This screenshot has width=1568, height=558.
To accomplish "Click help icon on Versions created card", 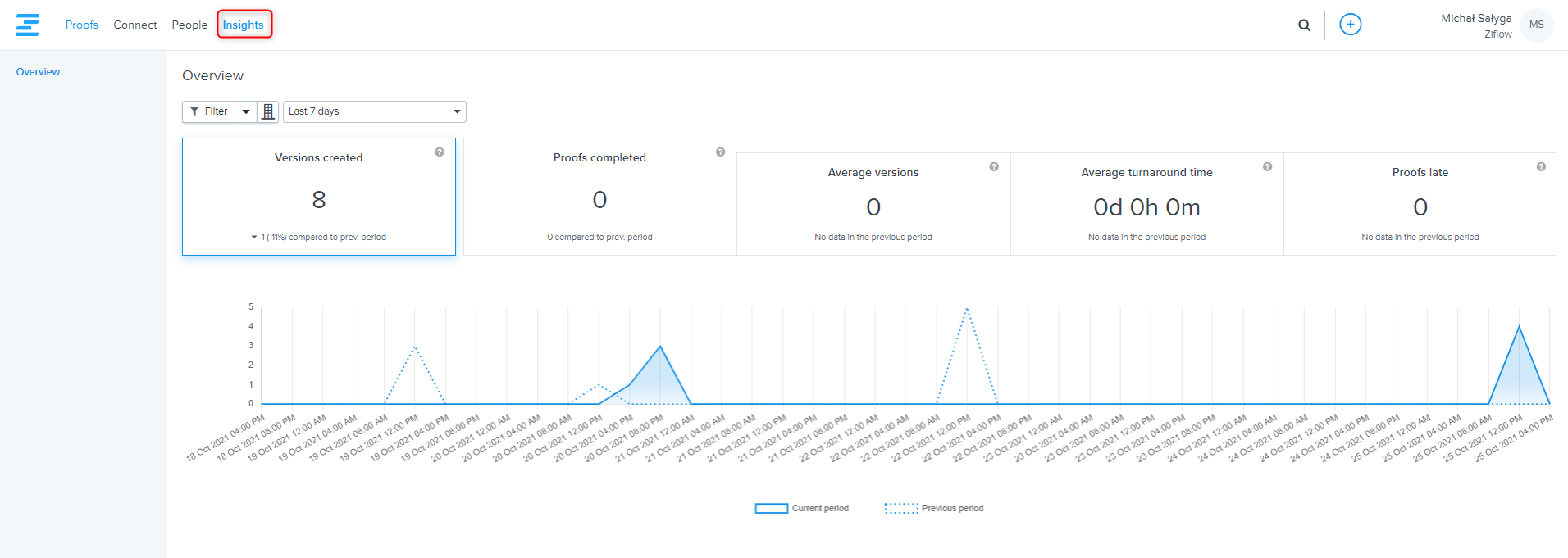I will pos(440,152).
